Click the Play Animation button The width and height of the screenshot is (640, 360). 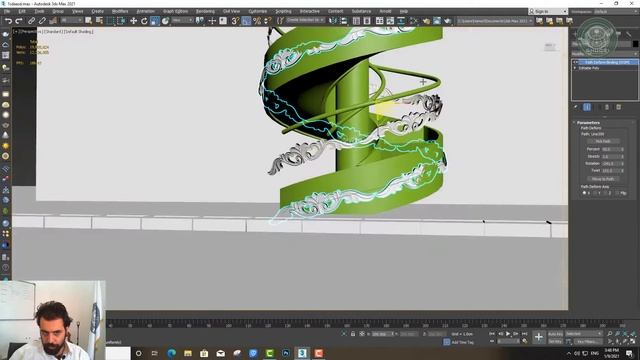[x=508, y=334]
